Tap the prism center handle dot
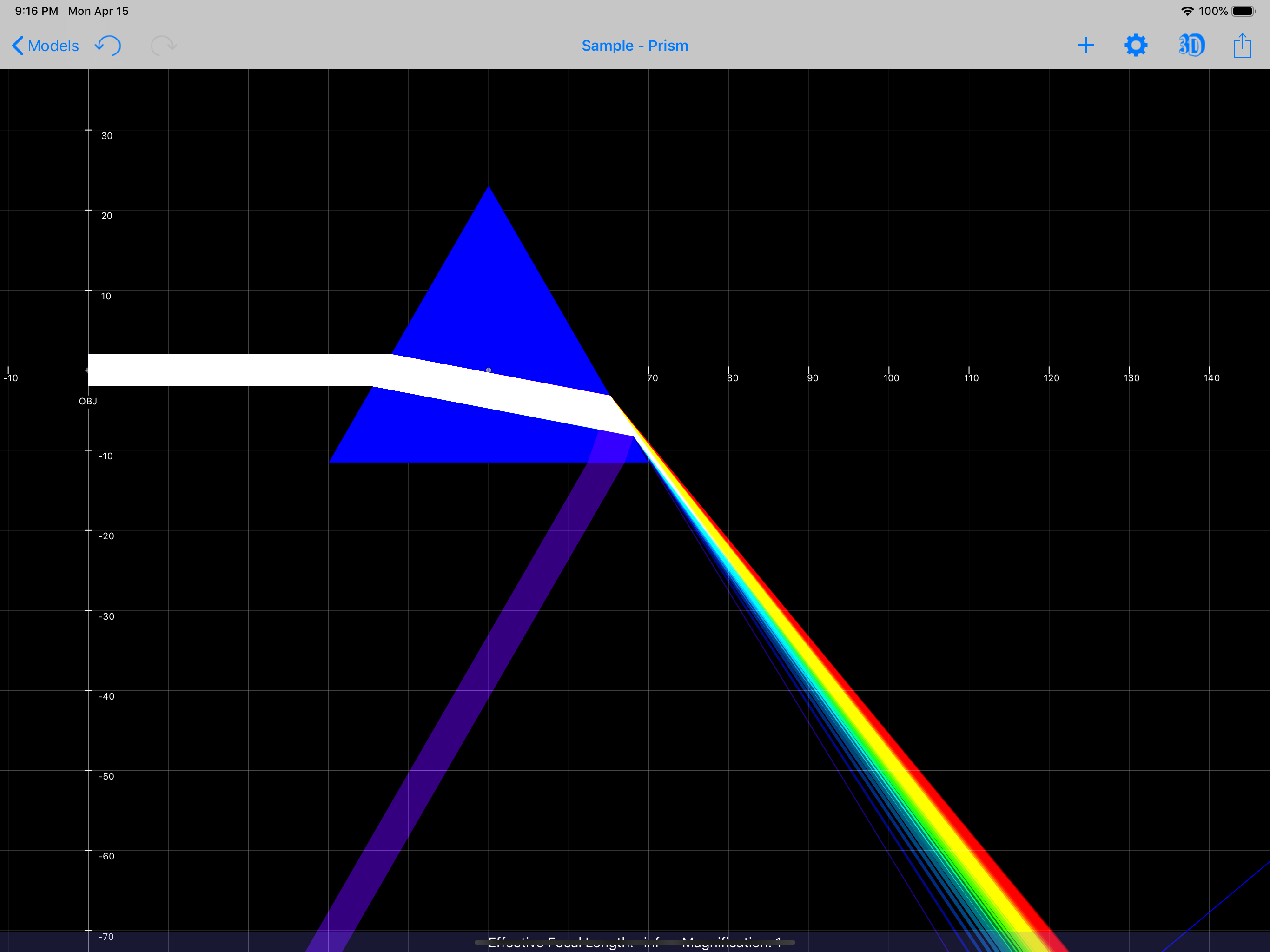 (489, 370)
